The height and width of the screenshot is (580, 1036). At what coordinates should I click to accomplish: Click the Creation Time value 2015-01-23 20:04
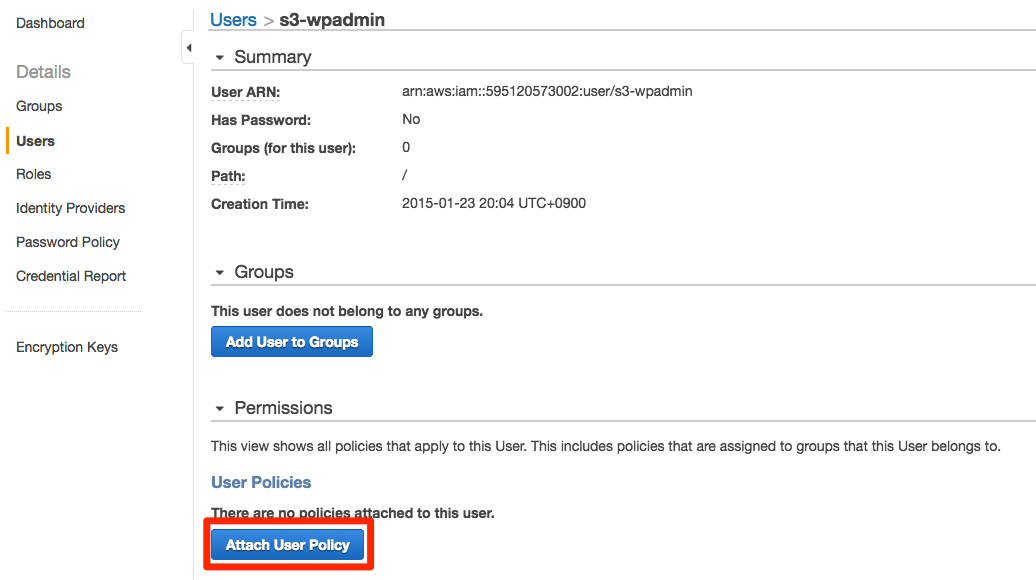coord(494,203)
